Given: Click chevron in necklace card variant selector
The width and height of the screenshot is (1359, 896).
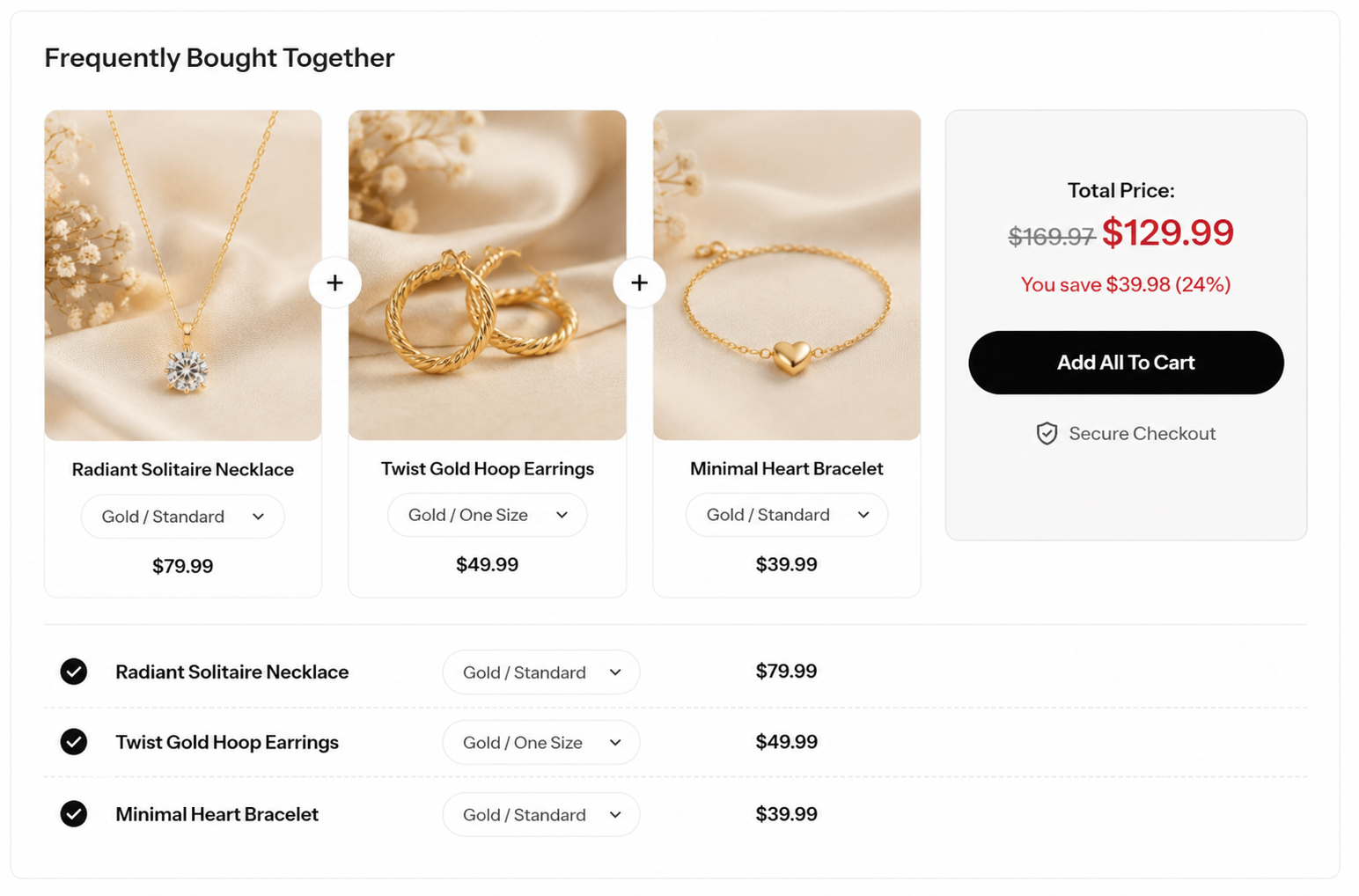Looking at the screenshot, I should 258,517.
